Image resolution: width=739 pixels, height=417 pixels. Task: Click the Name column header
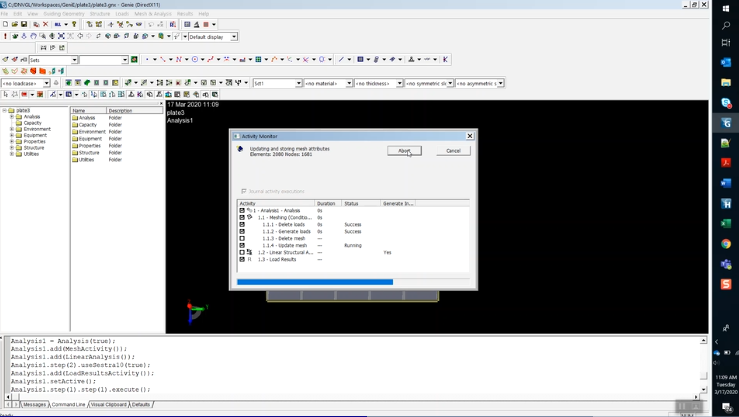tap(89, 110)
